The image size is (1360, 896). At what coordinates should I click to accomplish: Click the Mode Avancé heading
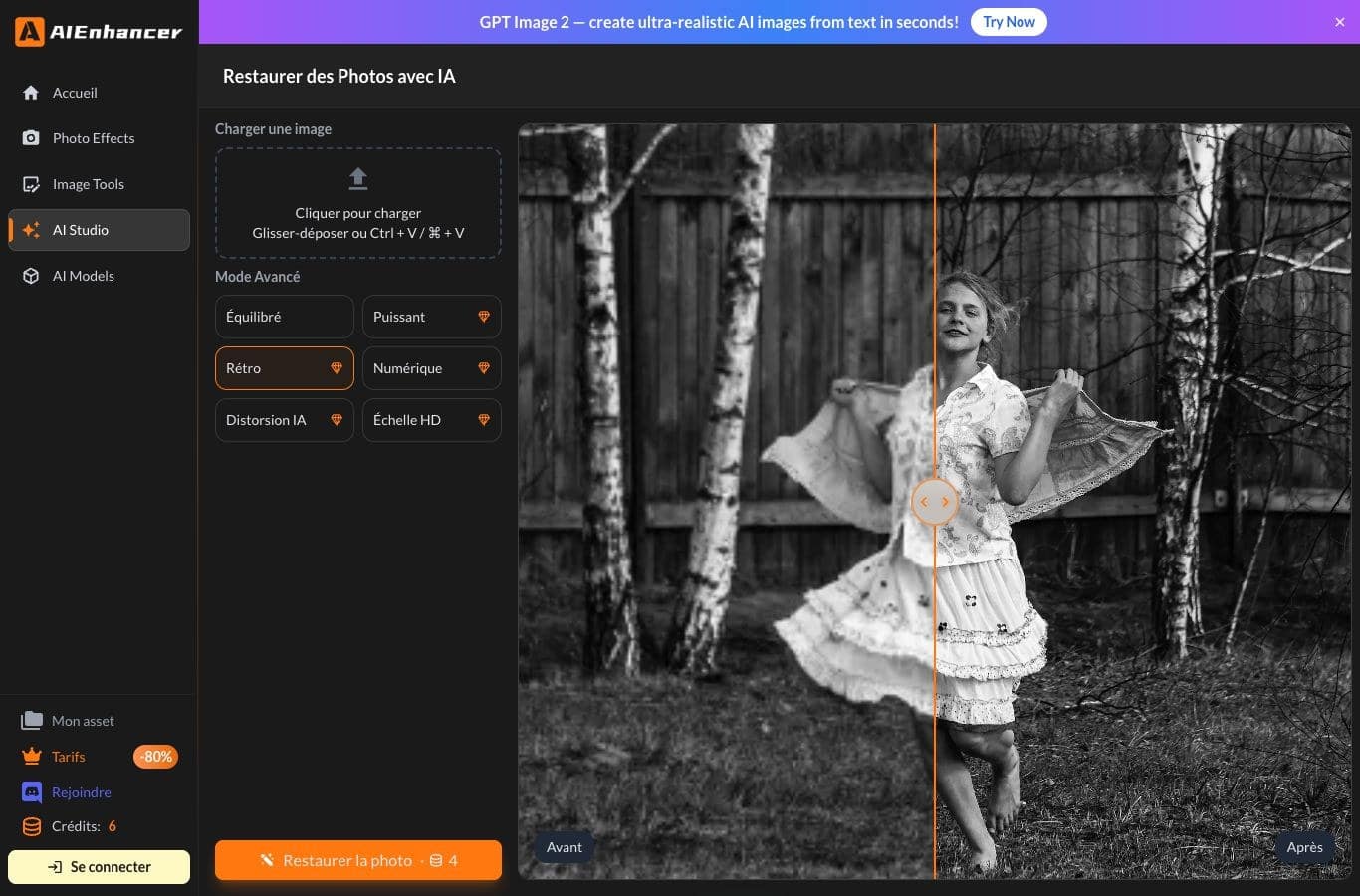point(258,277)
